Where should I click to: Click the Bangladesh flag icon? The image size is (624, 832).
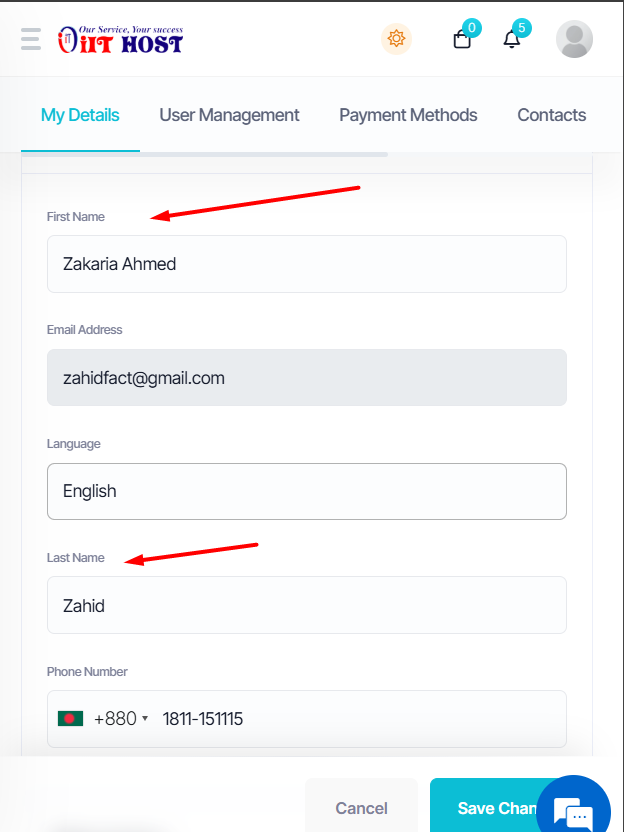(71, 718)
